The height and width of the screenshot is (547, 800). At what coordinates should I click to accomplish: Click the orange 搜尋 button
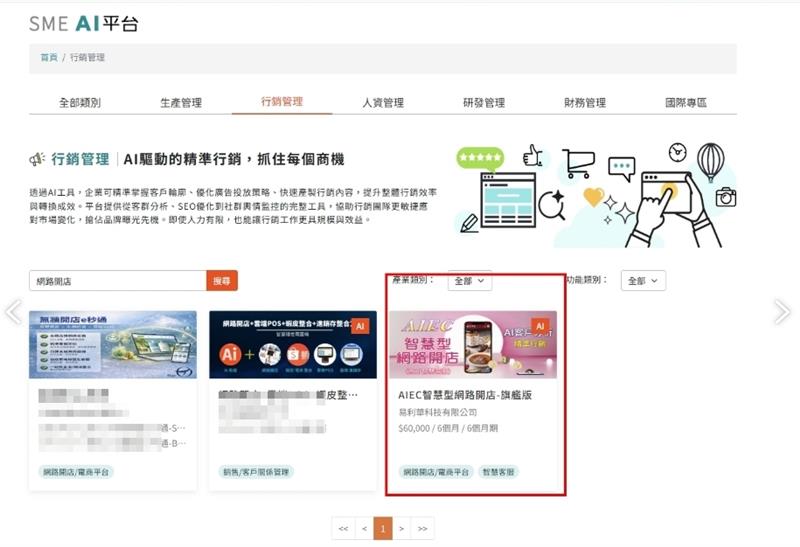tap(222, 281)
